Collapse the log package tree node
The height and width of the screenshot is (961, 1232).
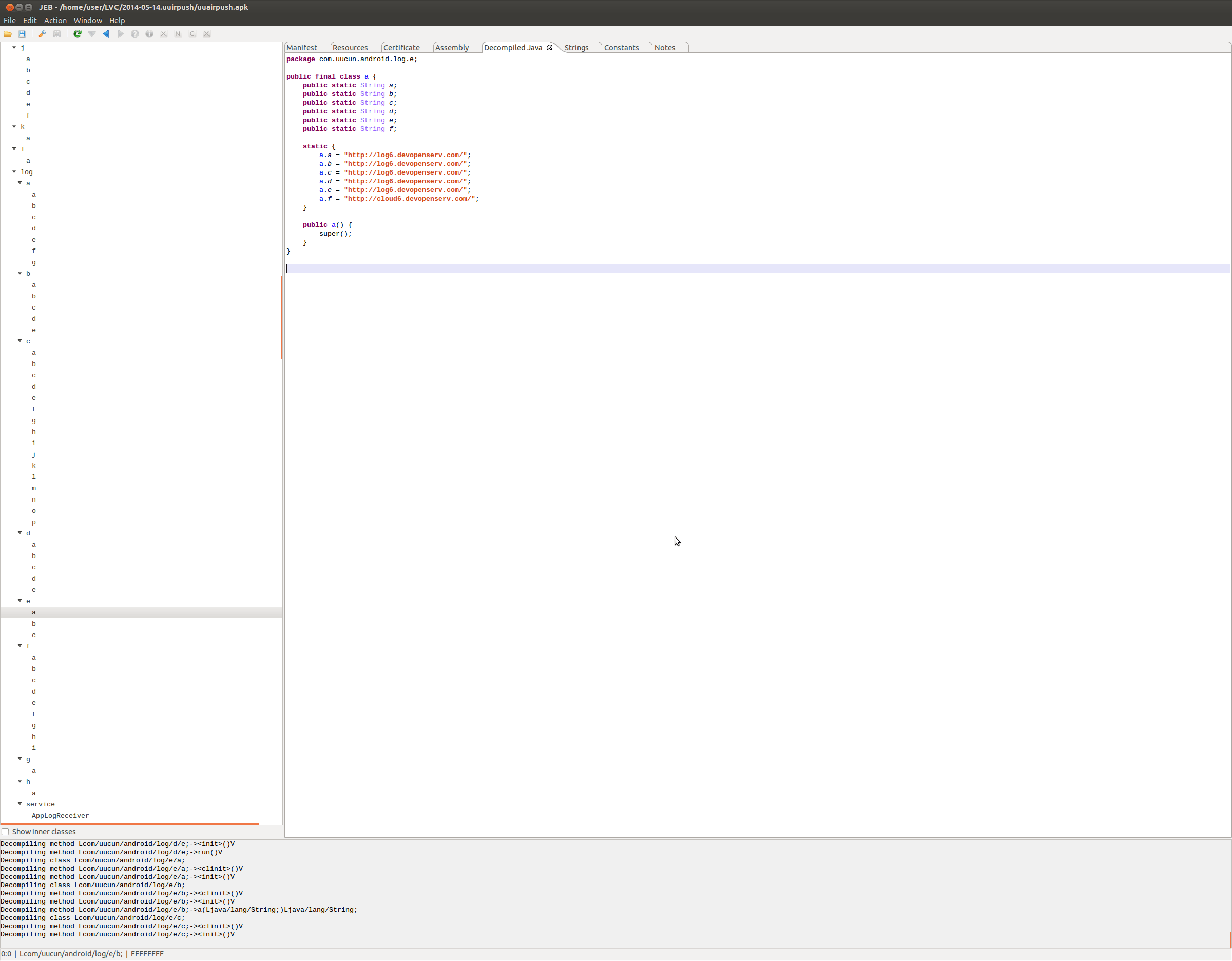point(15,171)
